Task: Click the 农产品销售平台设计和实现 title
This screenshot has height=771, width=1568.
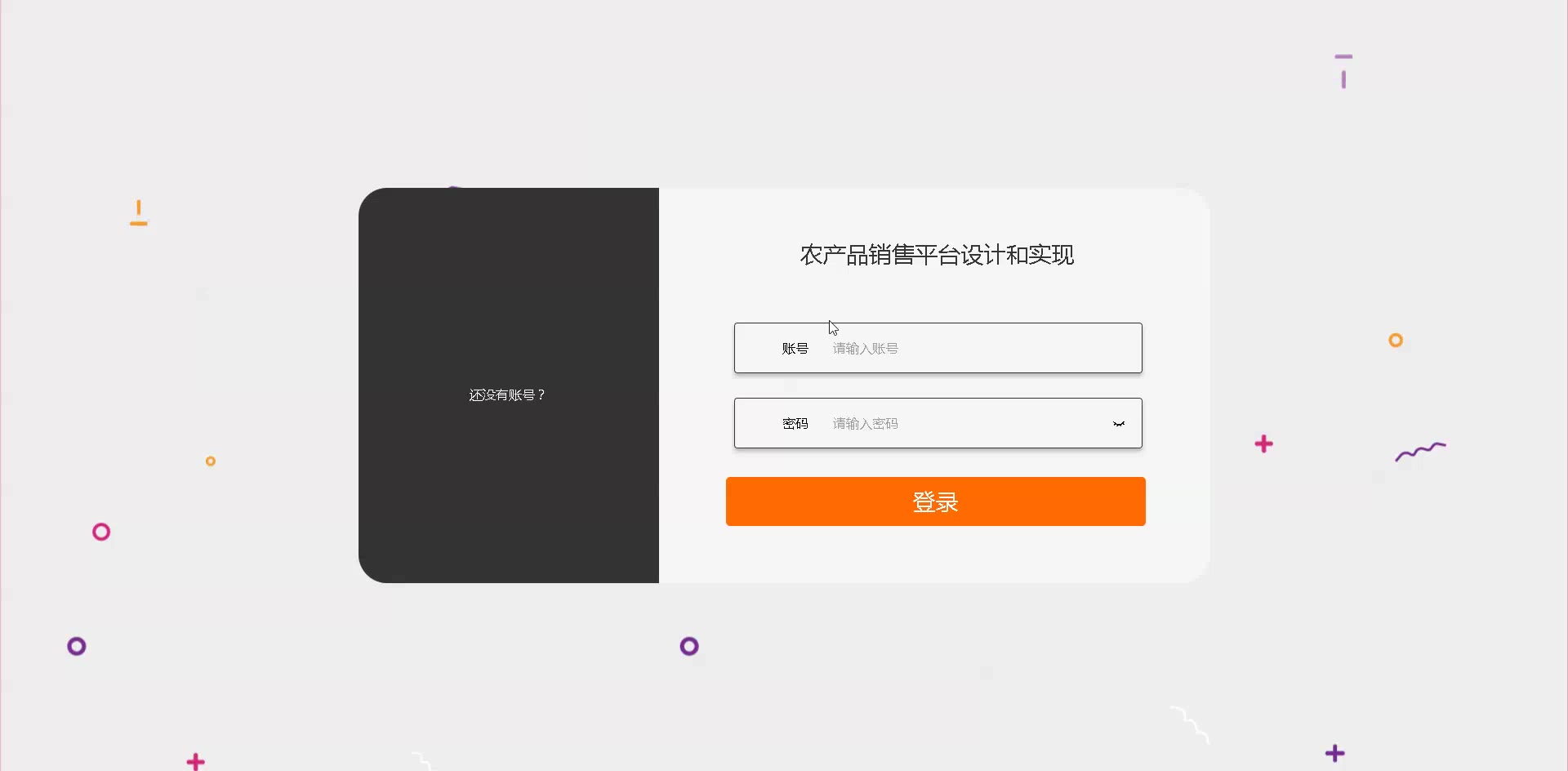Action: (x=937, y=255)
